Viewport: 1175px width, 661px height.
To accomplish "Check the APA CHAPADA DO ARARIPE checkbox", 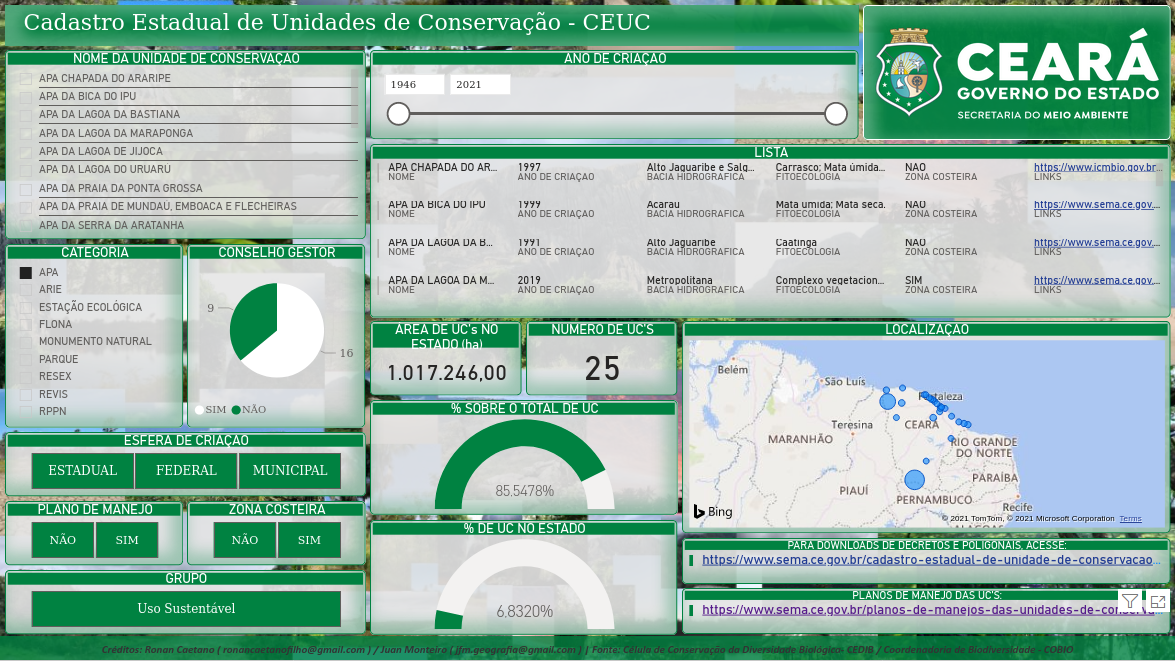I will coord(26,79).
